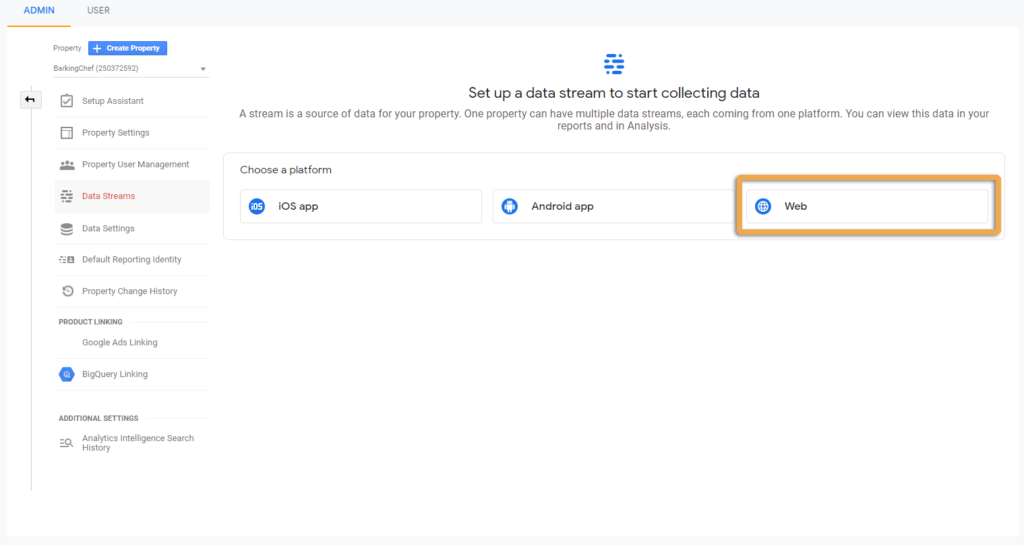The image size is (1024, 545).
Task: Click the Data Streams sidebar icon
Action: tap(67, 196)
